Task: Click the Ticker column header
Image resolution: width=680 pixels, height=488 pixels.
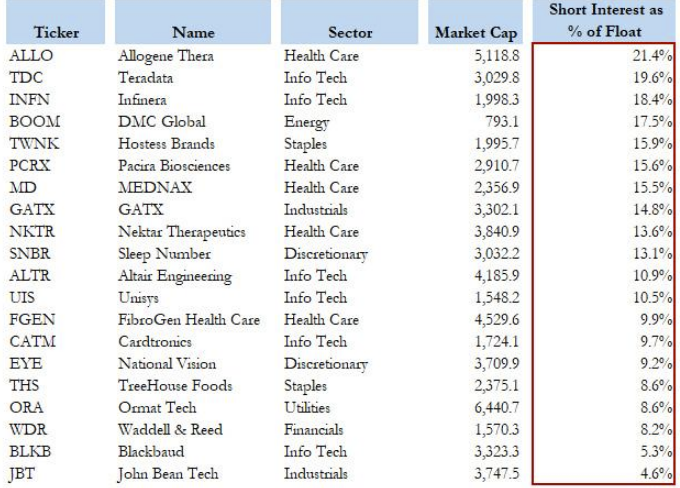Action: click(56, 33)
